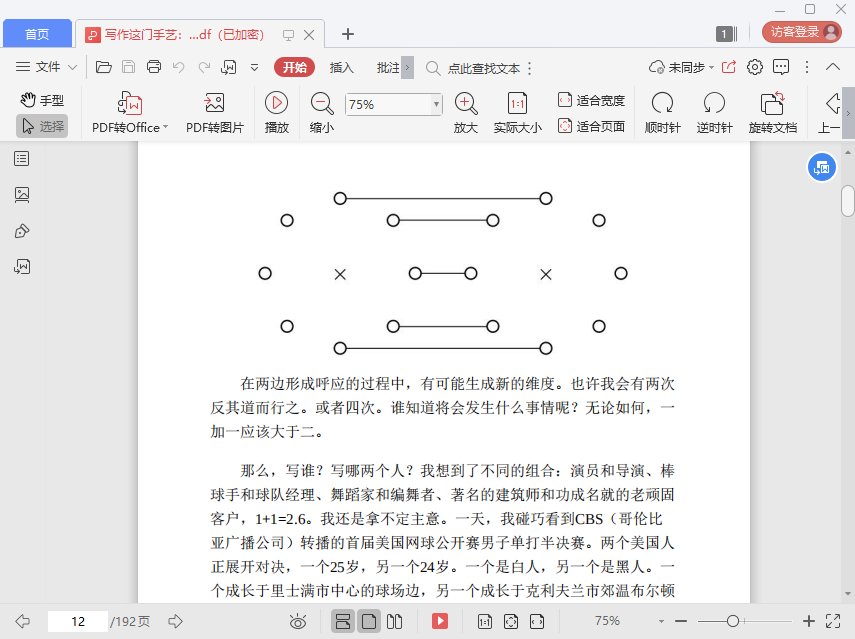
Task: Click the print icon in quick toolbar
Action: tap(154, 68)
